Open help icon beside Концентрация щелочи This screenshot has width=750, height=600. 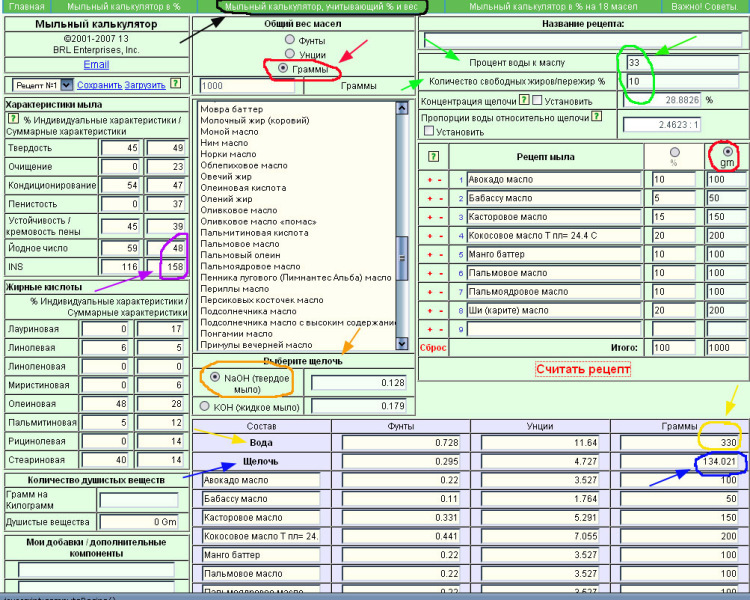524,100
